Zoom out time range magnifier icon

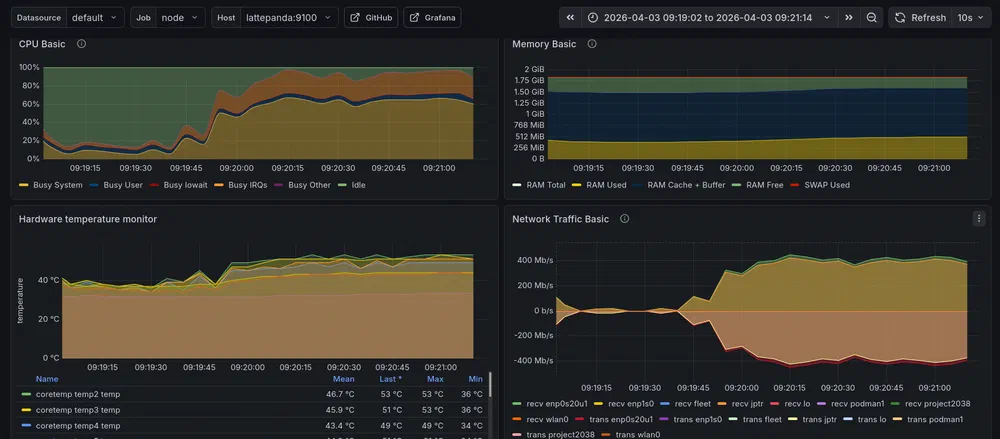pyautogui.click(x=871, y=18)
